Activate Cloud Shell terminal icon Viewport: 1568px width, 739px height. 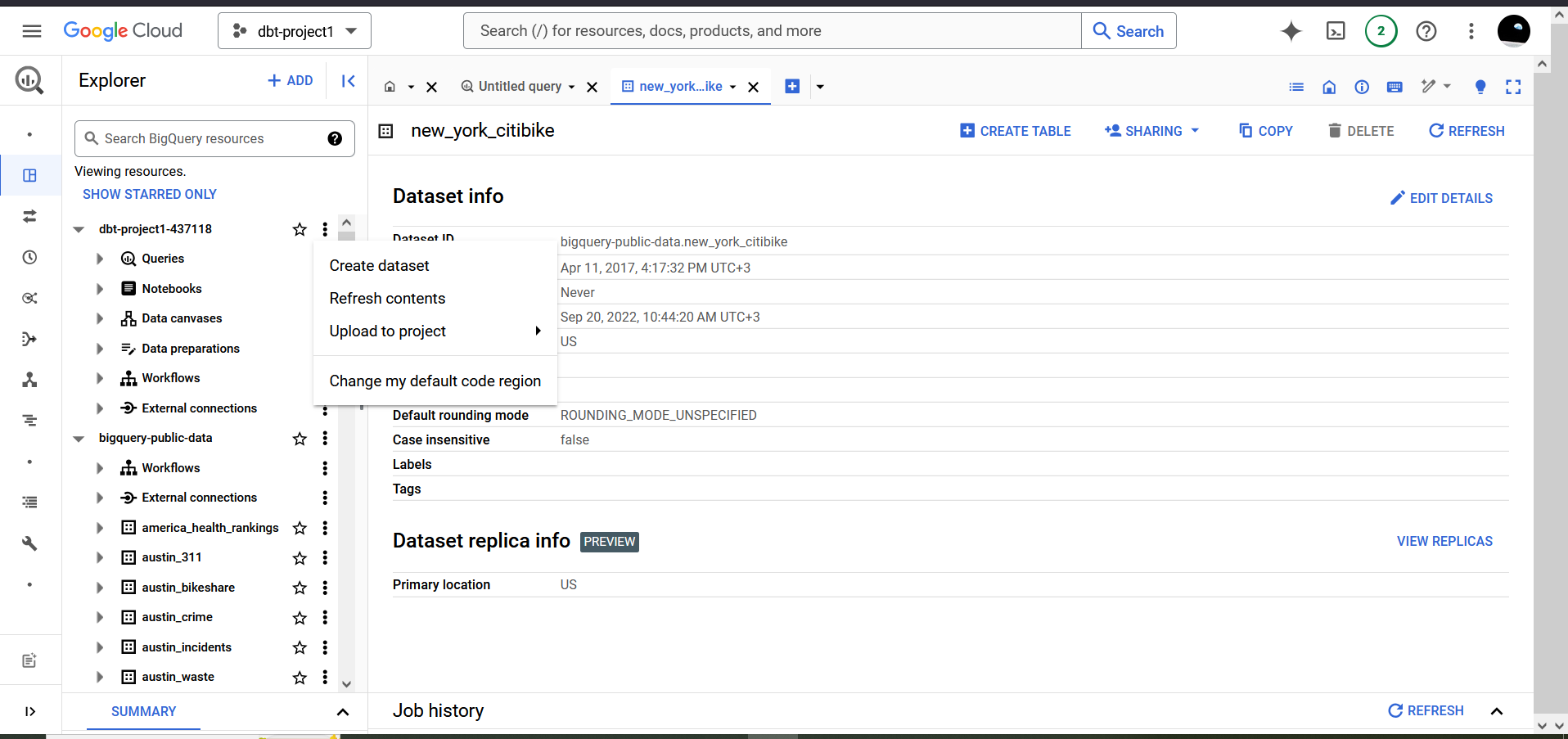[1336, 31]
